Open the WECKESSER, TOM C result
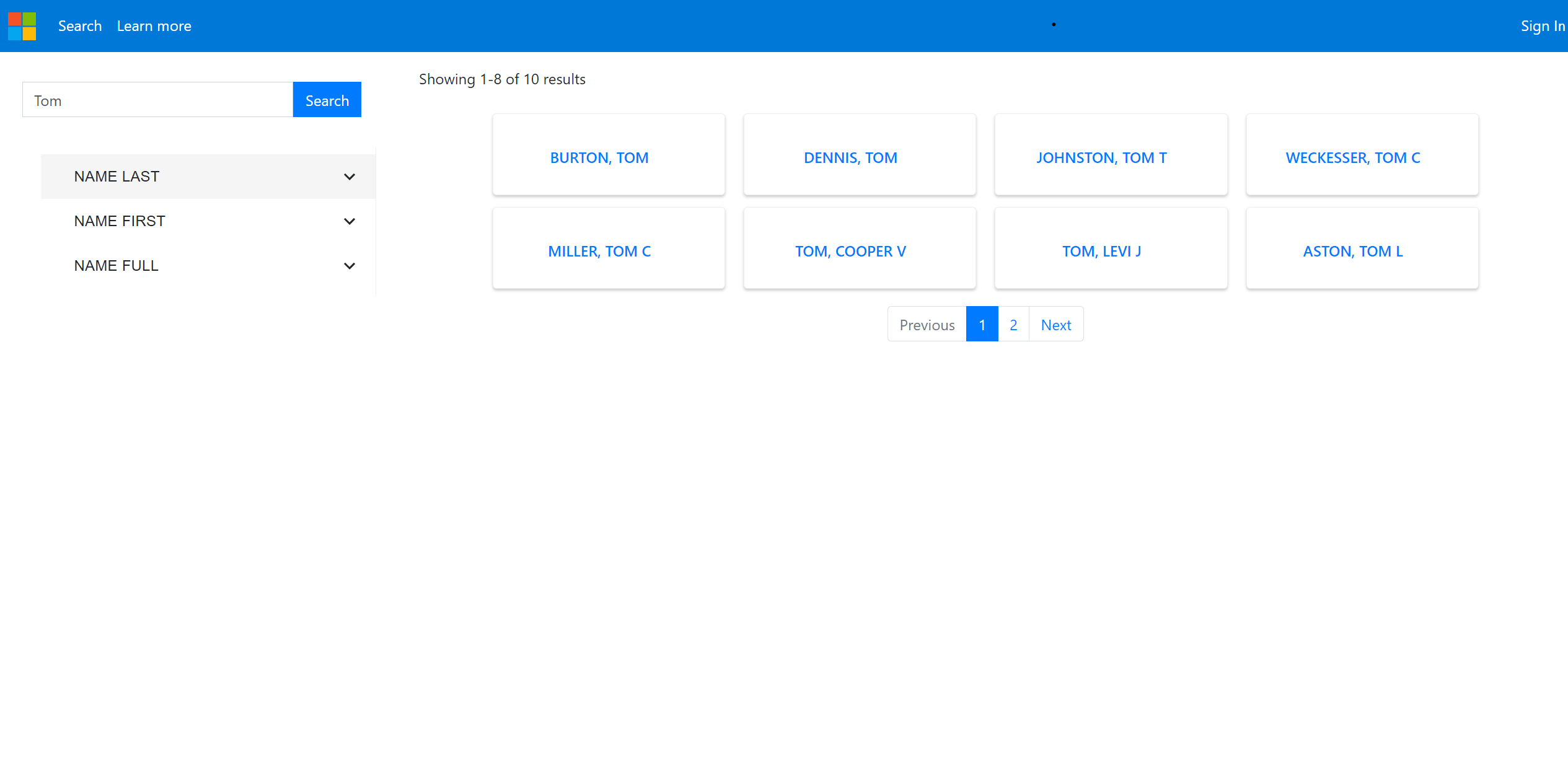This screenshot has height=772, width=1568. click(x=1352, y=158)
